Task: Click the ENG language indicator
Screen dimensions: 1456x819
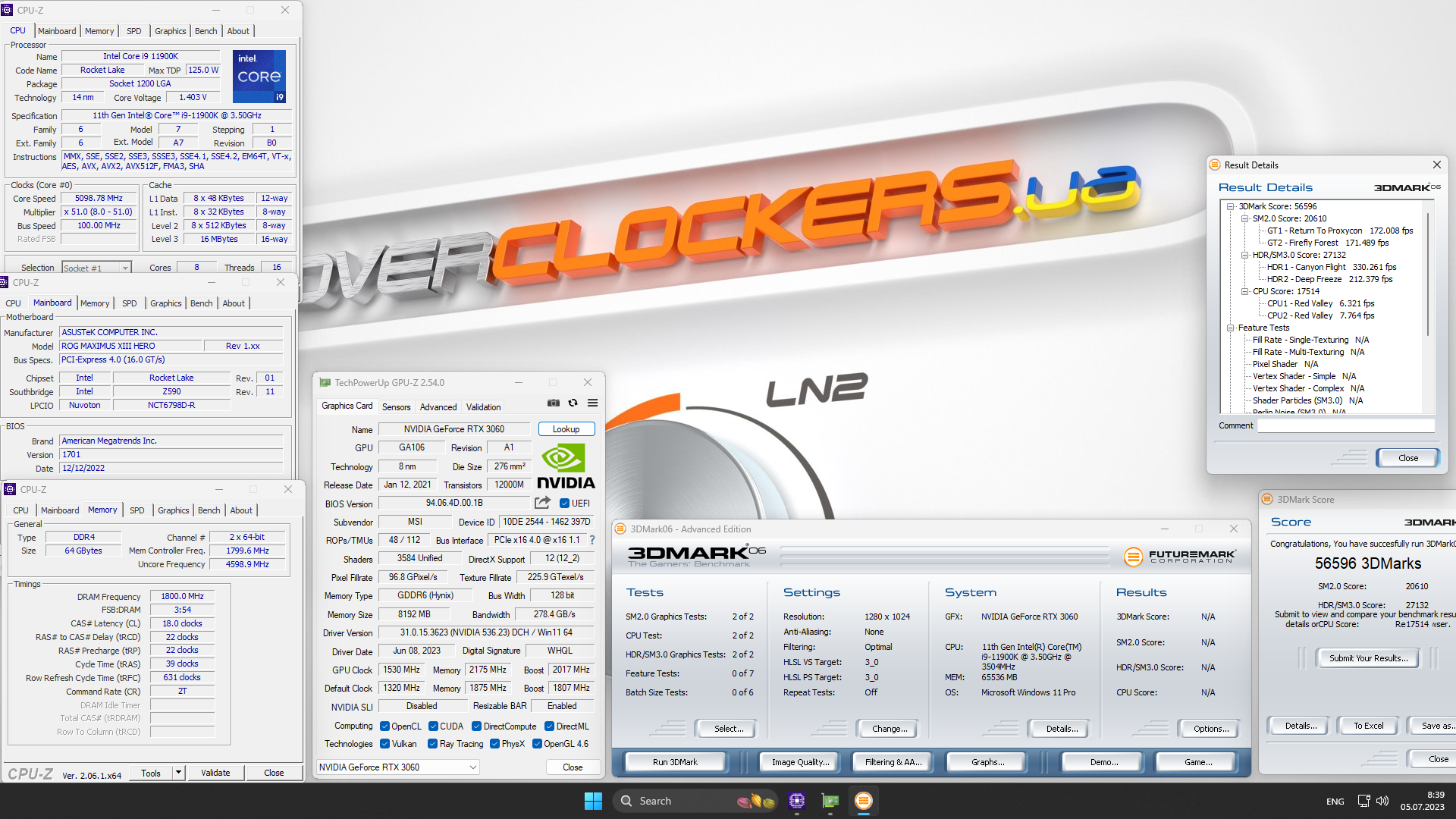Action: click(x=1335, y=802)
